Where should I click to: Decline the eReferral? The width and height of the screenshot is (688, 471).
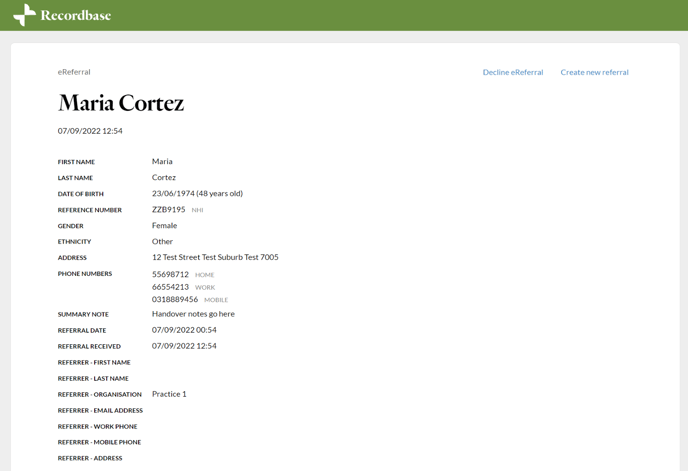tap(513, 72)
